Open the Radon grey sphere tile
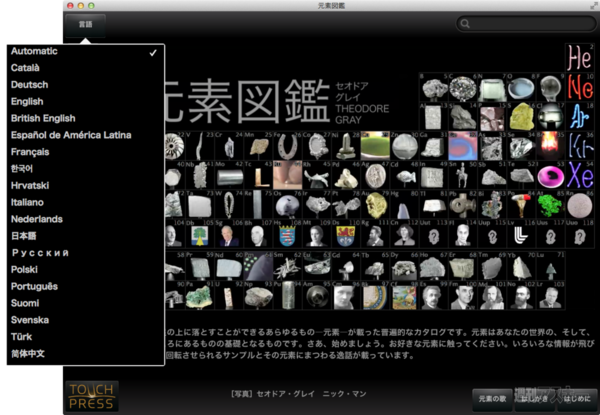This screenshot has height=415, width=600. point(580,205)
